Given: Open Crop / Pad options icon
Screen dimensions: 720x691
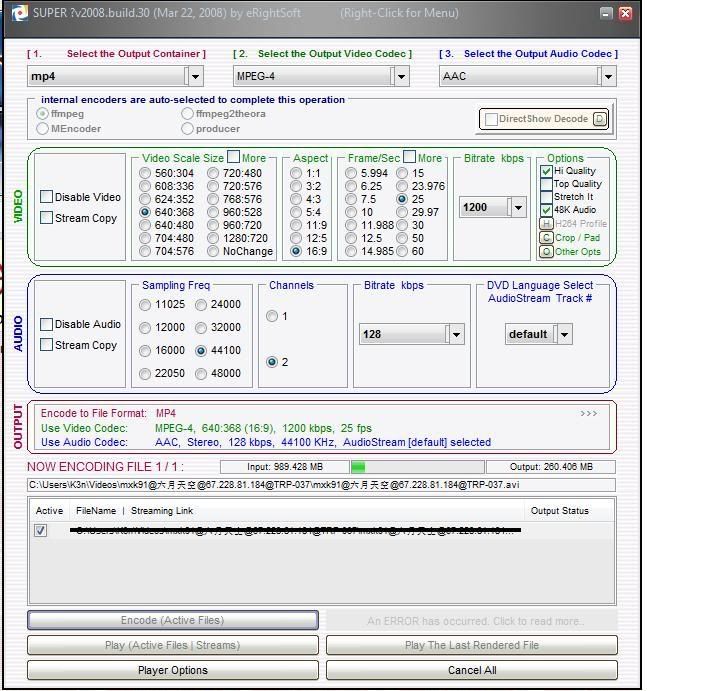Looking at the screenshot, I should click(x=546, y=238).
